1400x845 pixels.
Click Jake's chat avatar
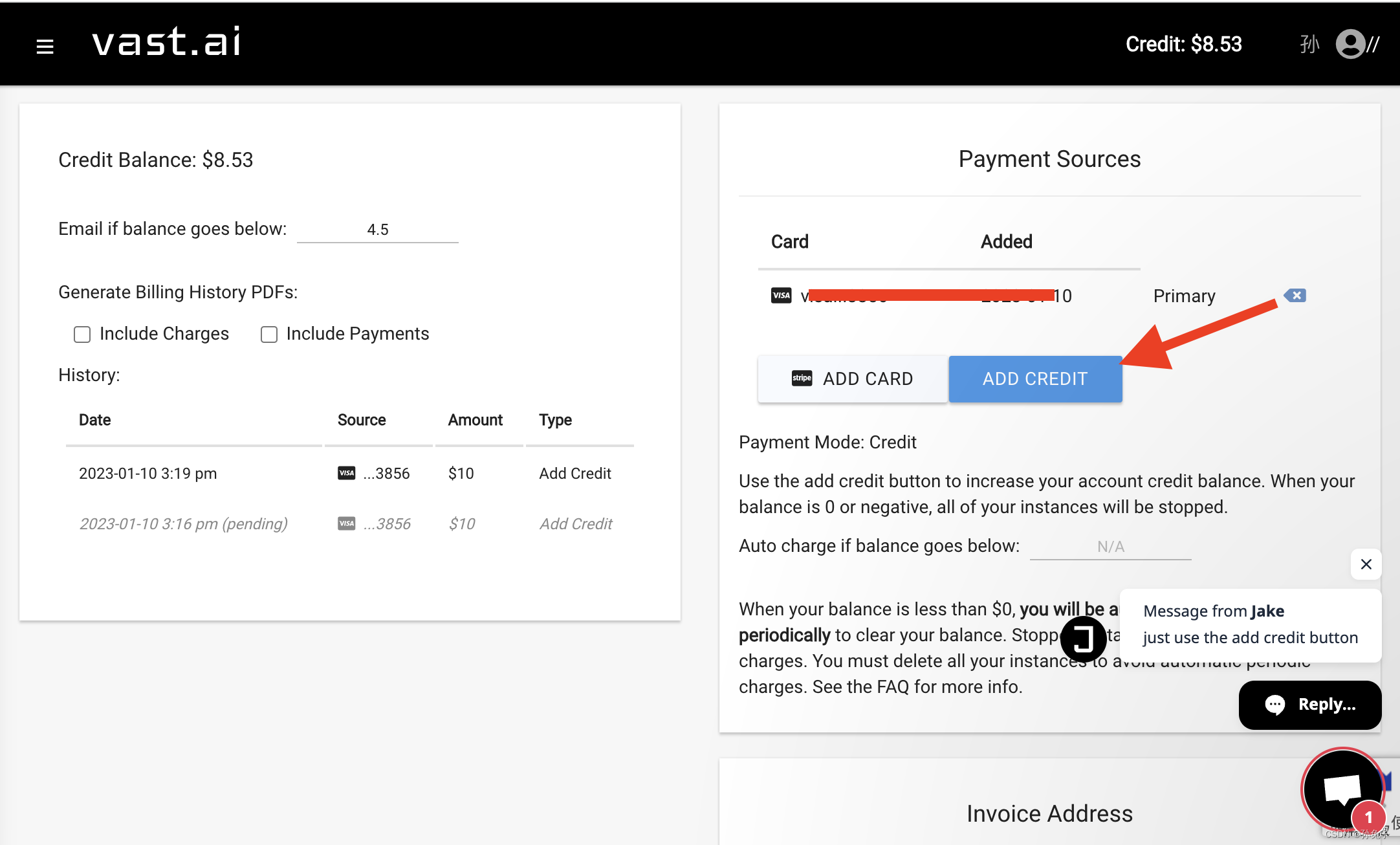[1083, 639]
